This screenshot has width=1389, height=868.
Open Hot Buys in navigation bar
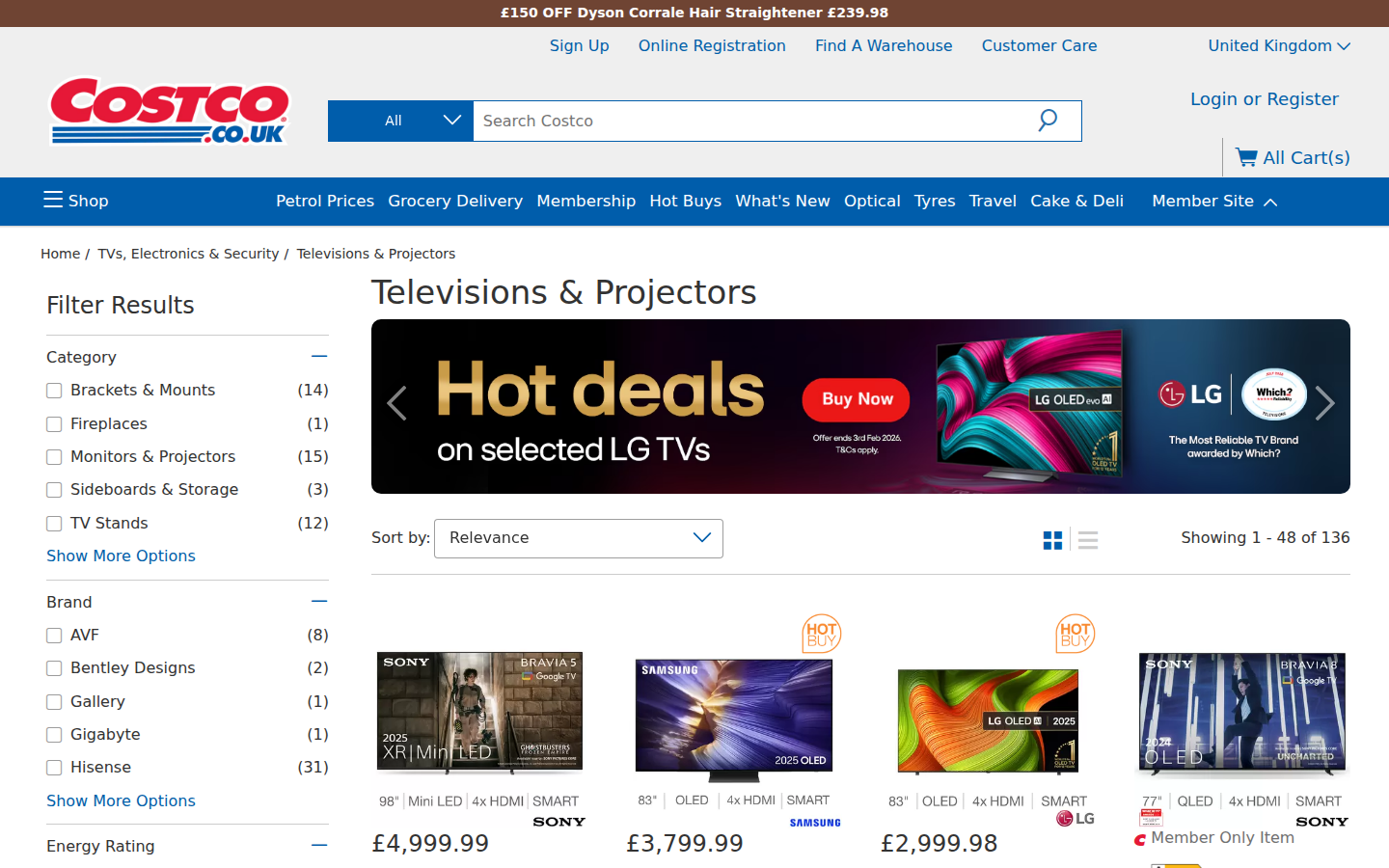tap(685, 201)
